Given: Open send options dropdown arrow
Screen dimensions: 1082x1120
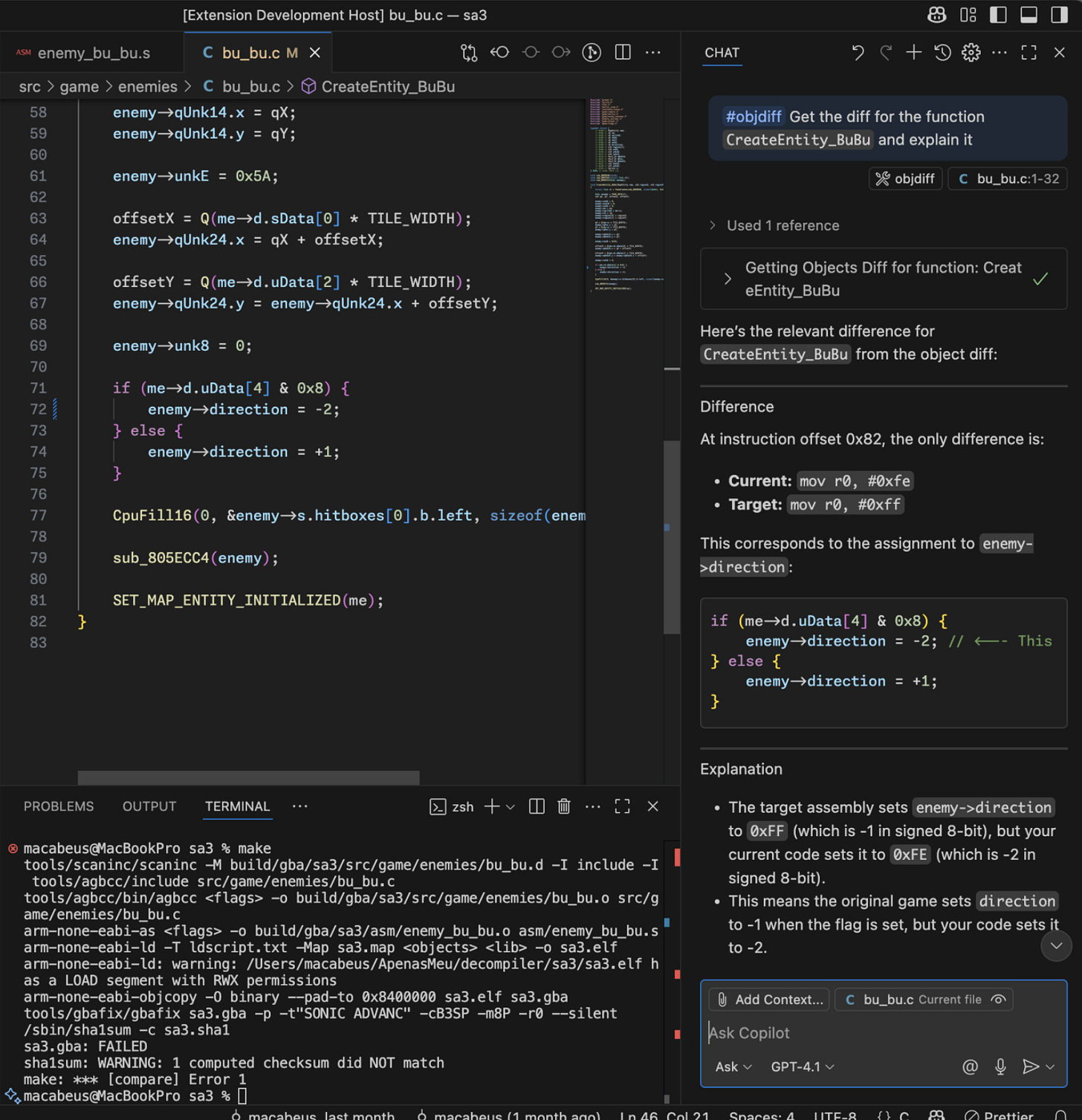Looking at the screenshot, I should click(x=1051, y=1067).
